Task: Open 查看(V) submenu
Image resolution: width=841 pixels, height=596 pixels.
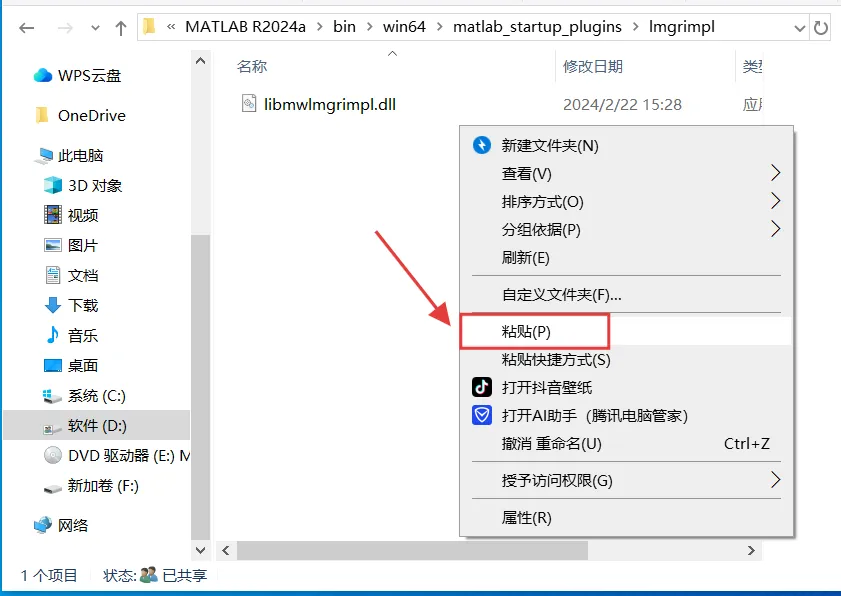Action: point(626,173)
